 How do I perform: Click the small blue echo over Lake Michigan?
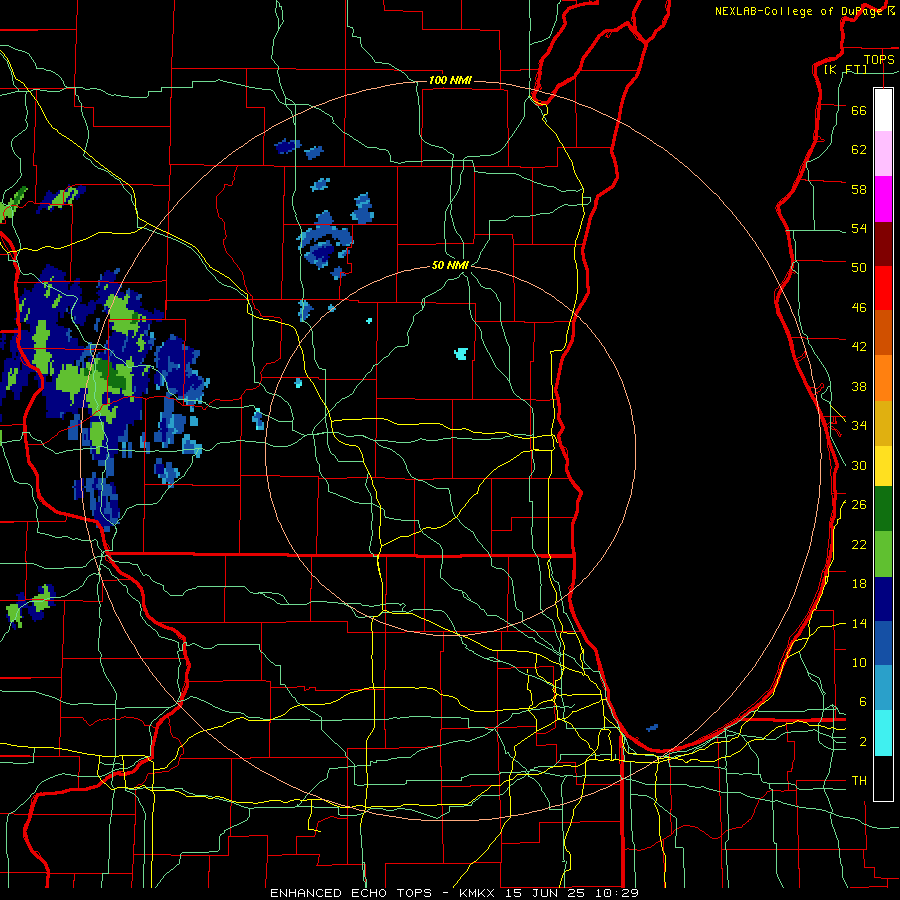coord(652,728)
